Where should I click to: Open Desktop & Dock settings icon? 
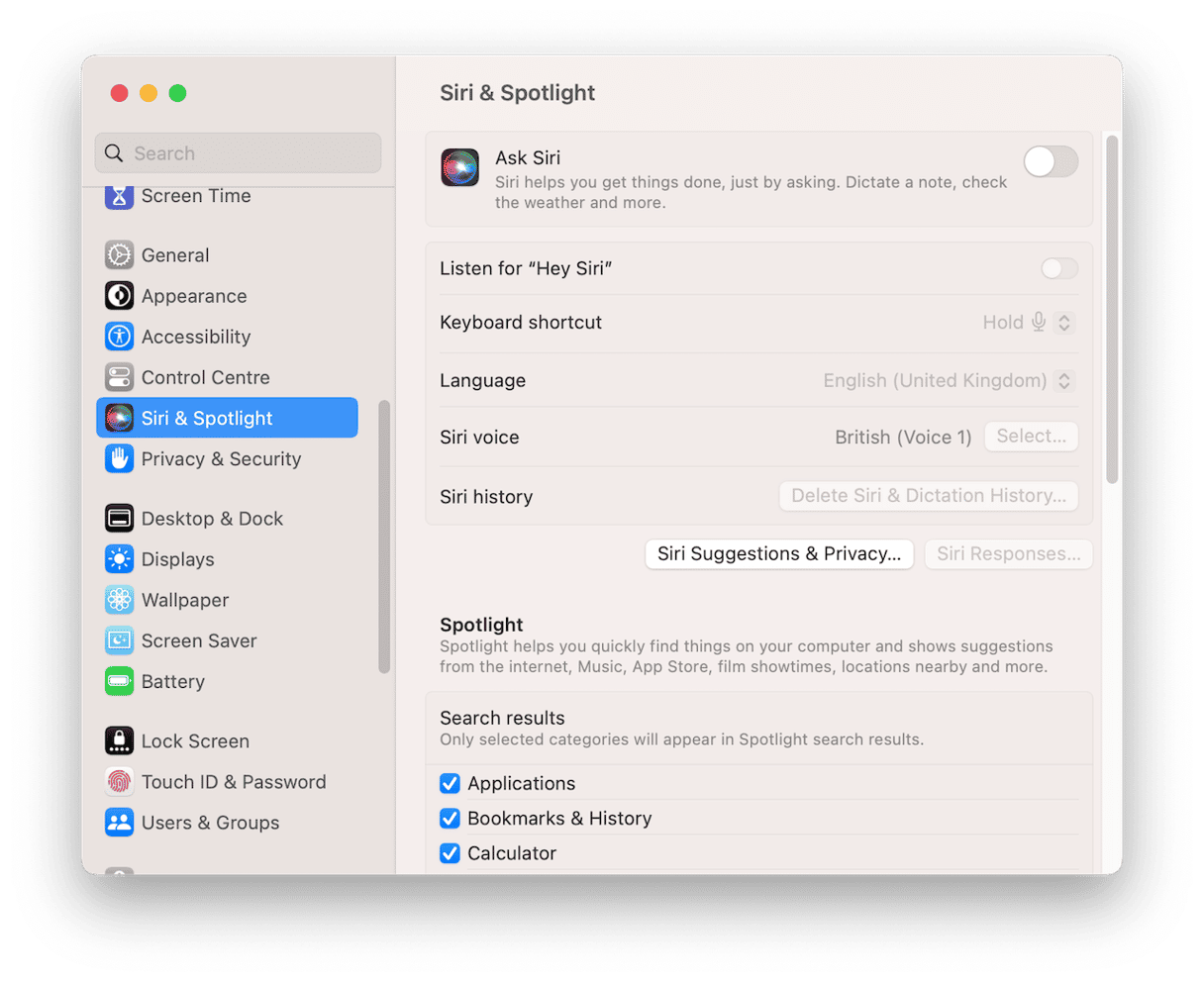tap(118, 518)
